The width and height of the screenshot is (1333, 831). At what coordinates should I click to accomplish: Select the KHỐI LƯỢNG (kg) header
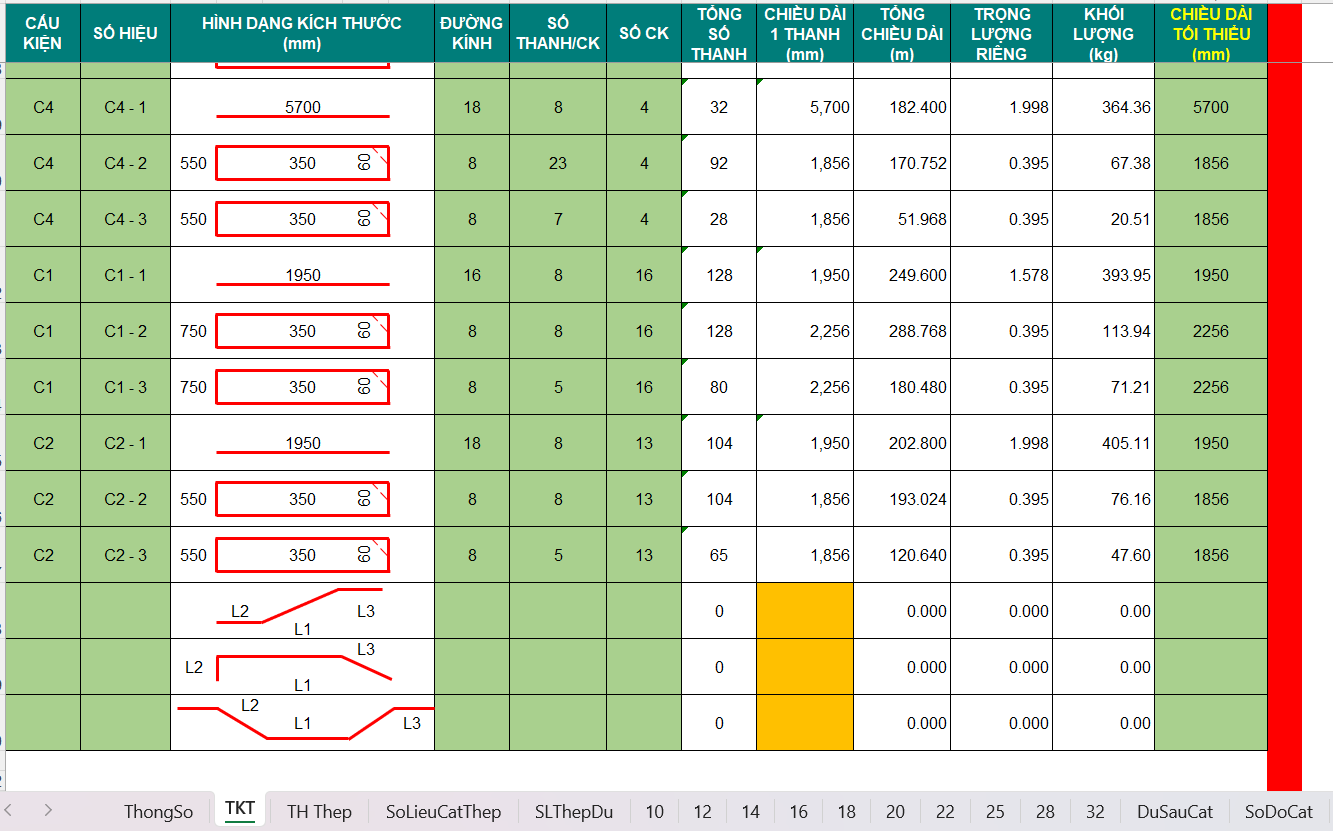click(x=1104, y=33)
